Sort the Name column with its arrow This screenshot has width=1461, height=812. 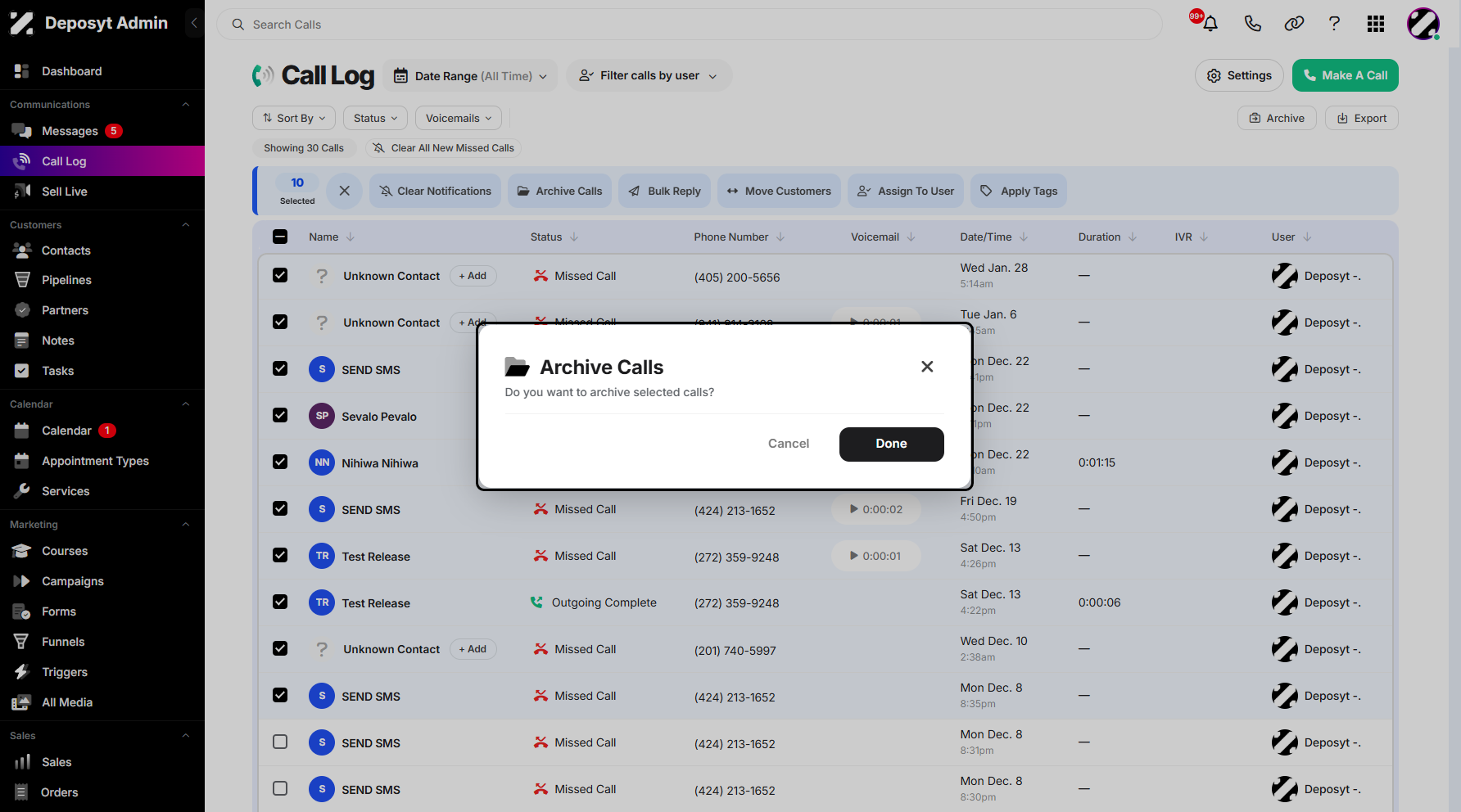(x=351, y=237)
